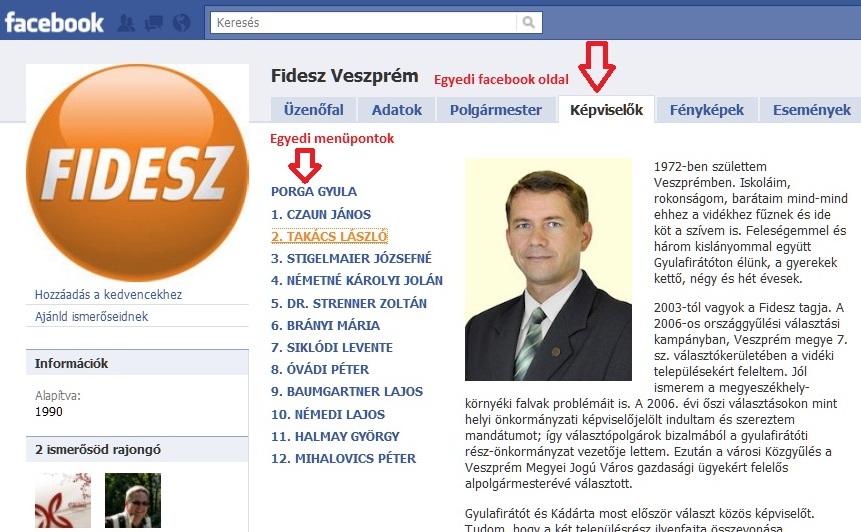Open the notifications globe icon
861x532 pixels.
pyautogui.click(x=181, y=23)
